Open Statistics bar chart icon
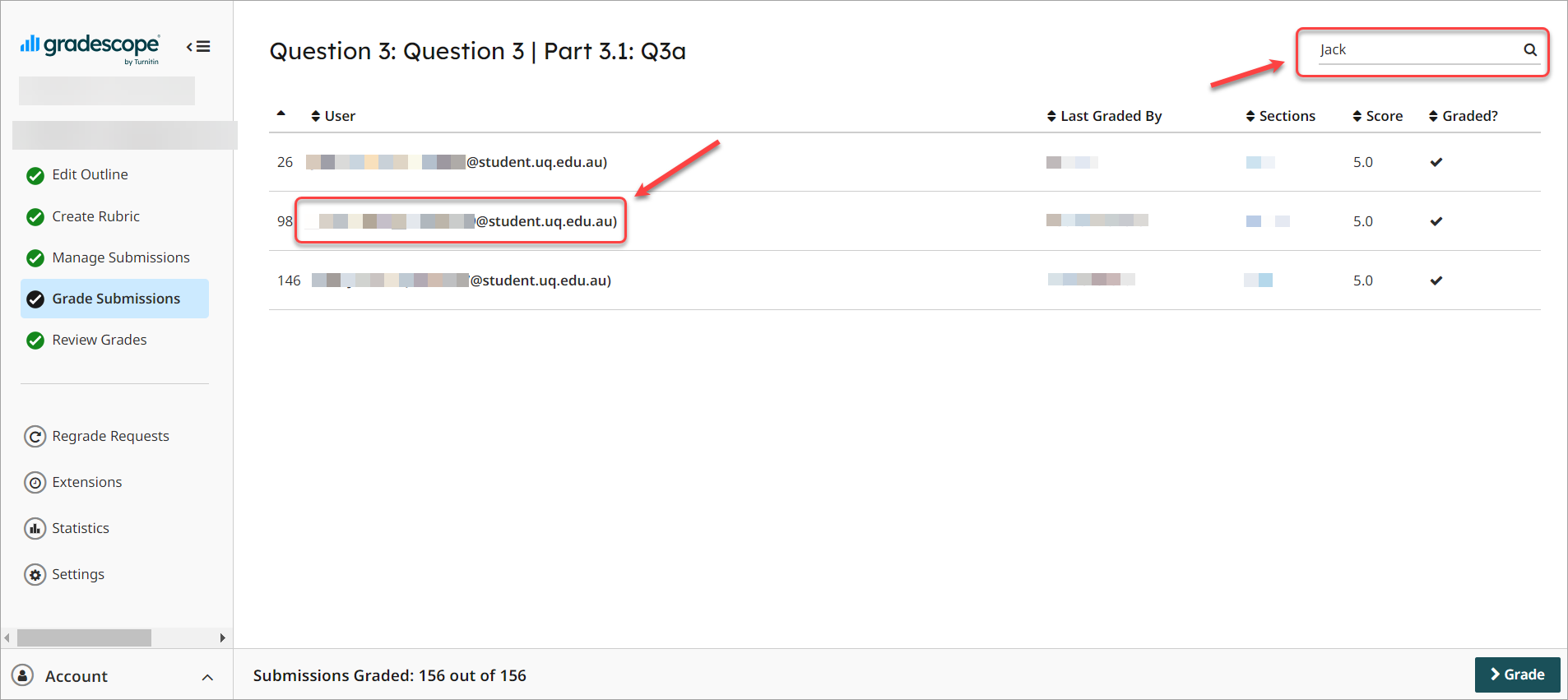 click(x=35, y=528)
